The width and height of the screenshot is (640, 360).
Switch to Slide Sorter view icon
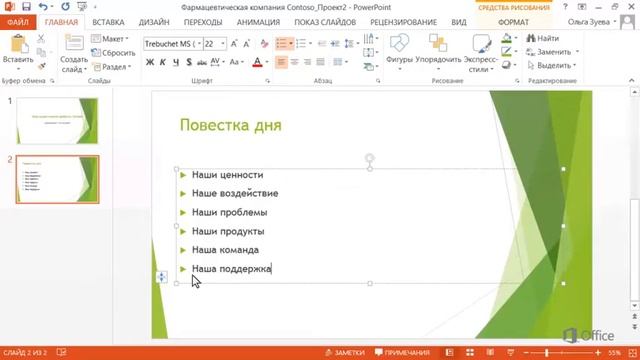tap(470, 352)
